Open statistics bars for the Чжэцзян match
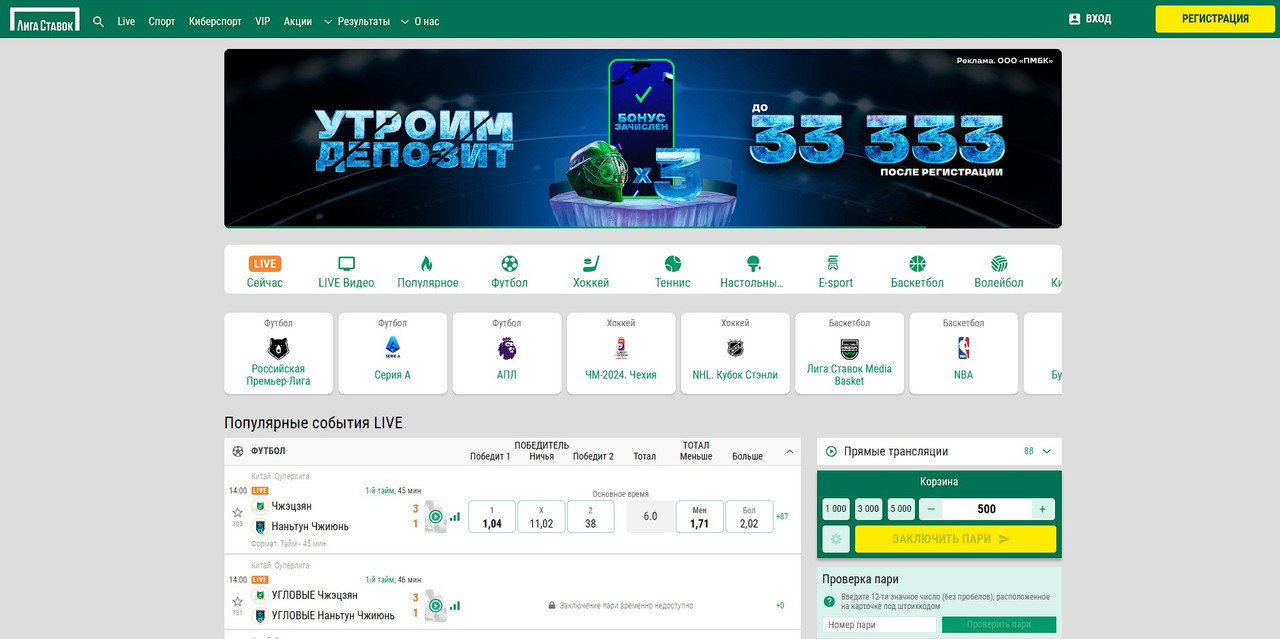 click(455, 517)
